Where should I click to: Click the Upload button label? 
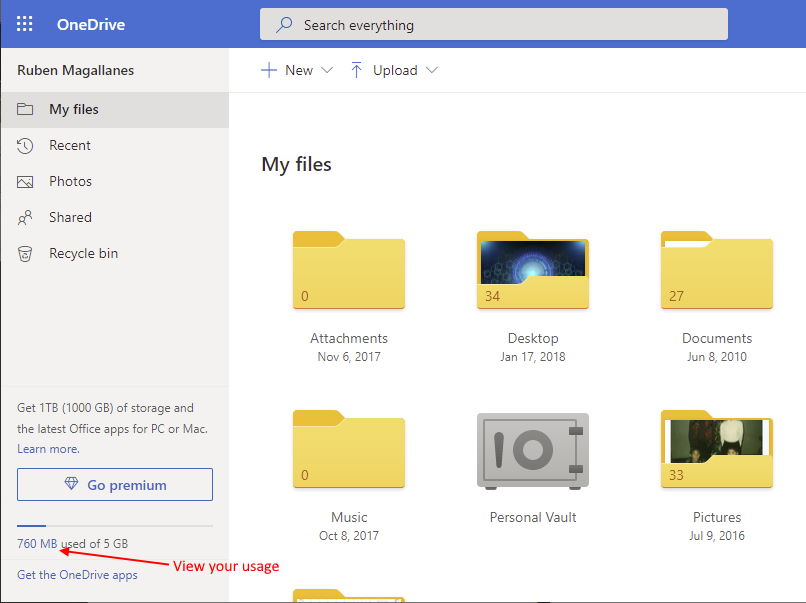pos(395,70)
